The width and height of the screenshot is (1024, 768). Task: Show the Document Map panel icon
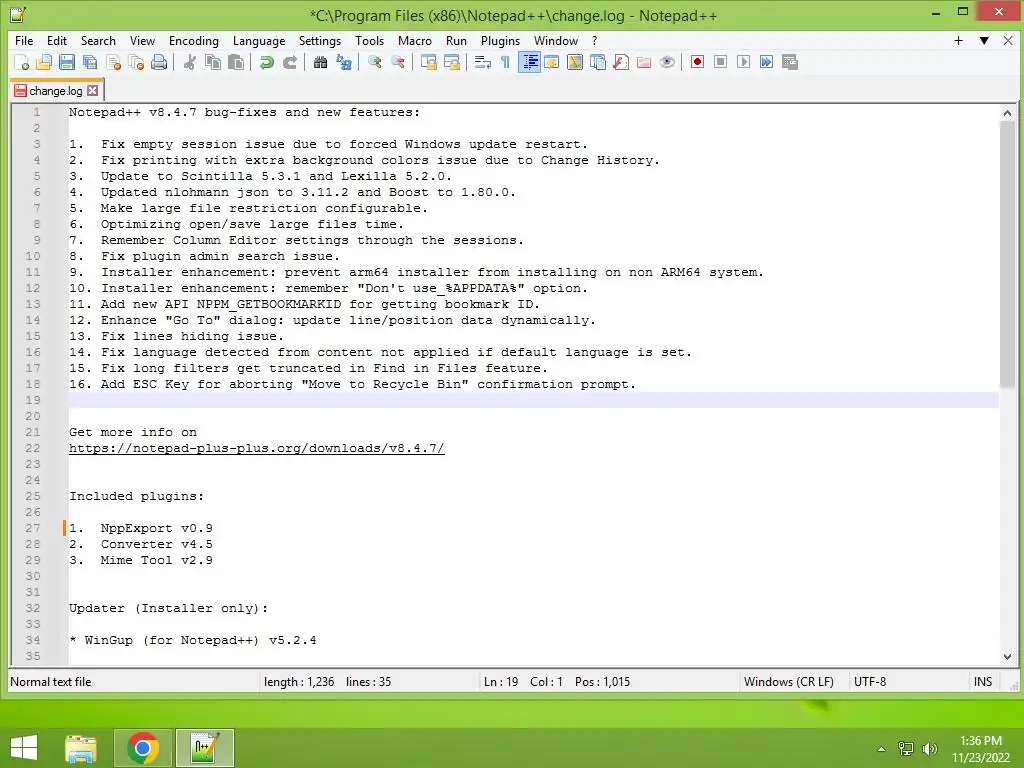(575, 62)
